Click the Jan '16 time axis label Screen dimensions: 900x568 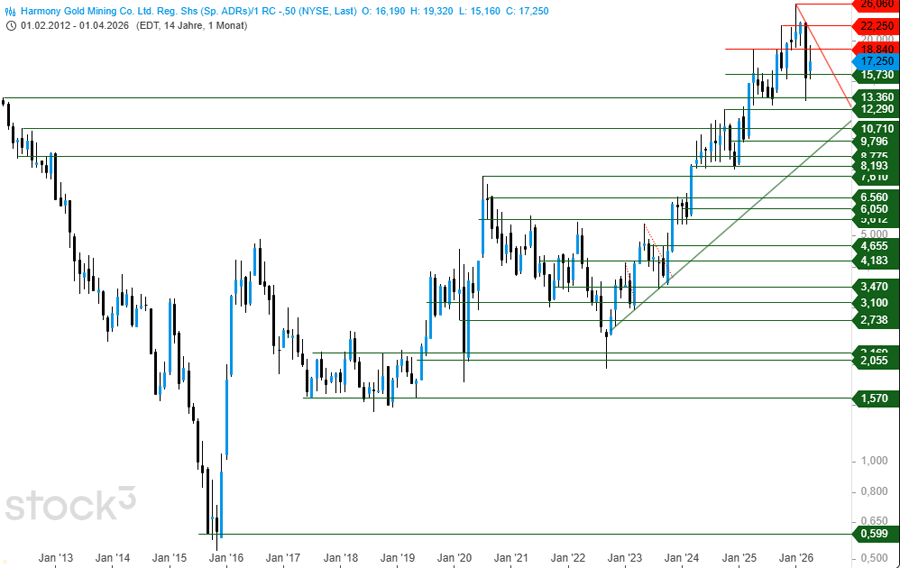click(226, 557)
